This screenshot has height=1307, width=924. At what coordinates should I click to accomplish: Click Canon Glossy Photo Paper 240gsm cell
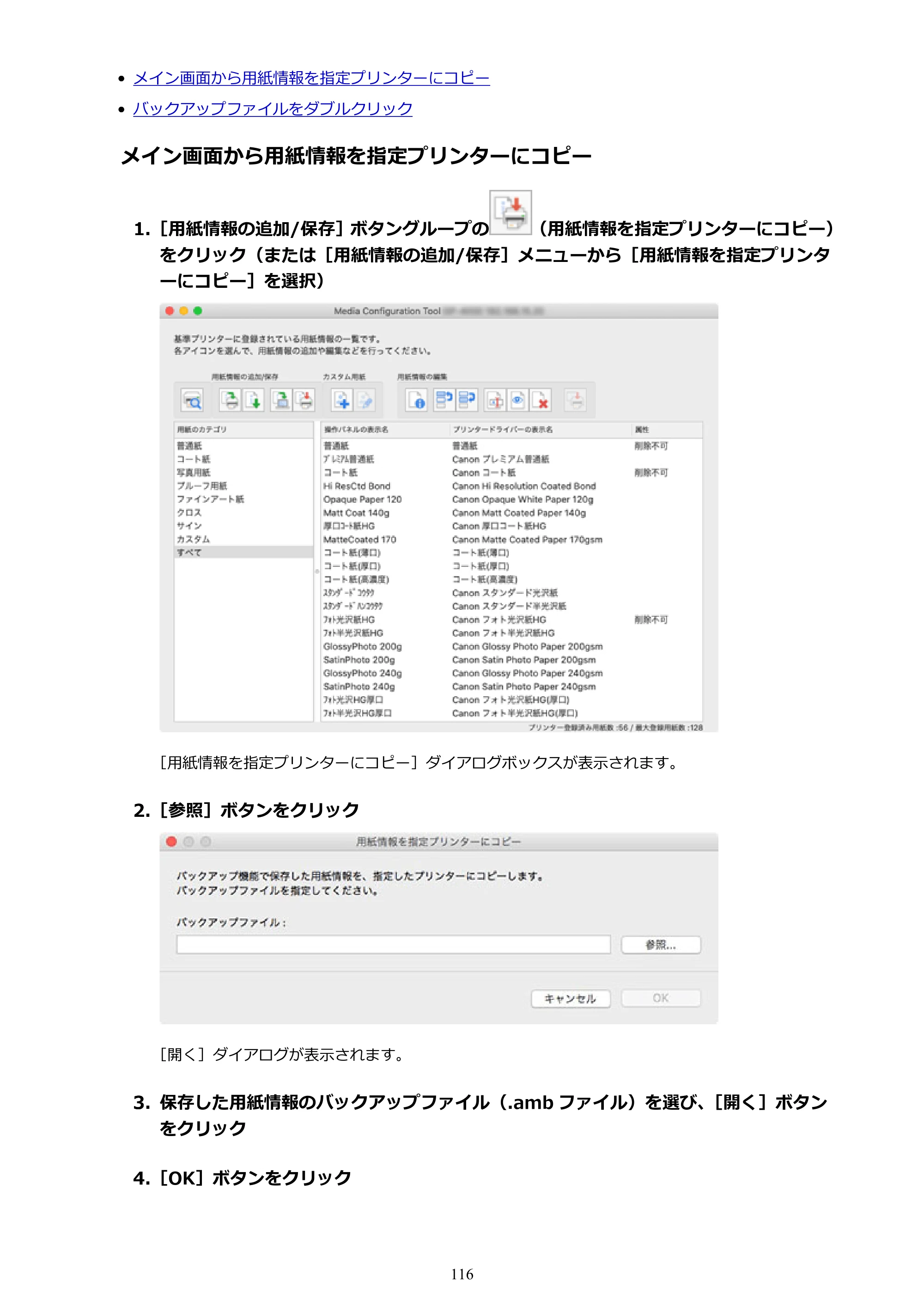coord(527,674)
